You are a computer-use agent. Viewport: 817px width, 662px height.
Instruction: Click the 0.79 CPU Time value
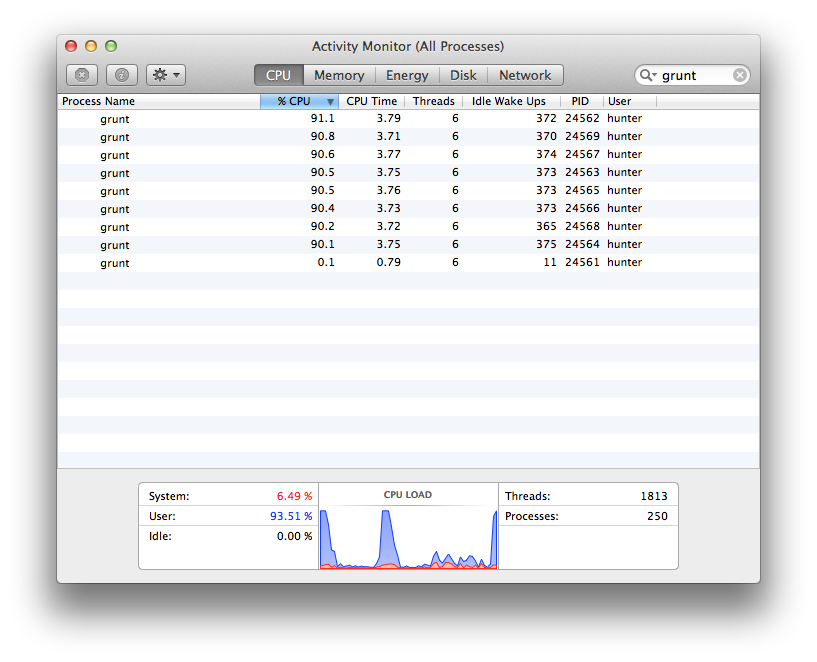[x=389, y=262]
